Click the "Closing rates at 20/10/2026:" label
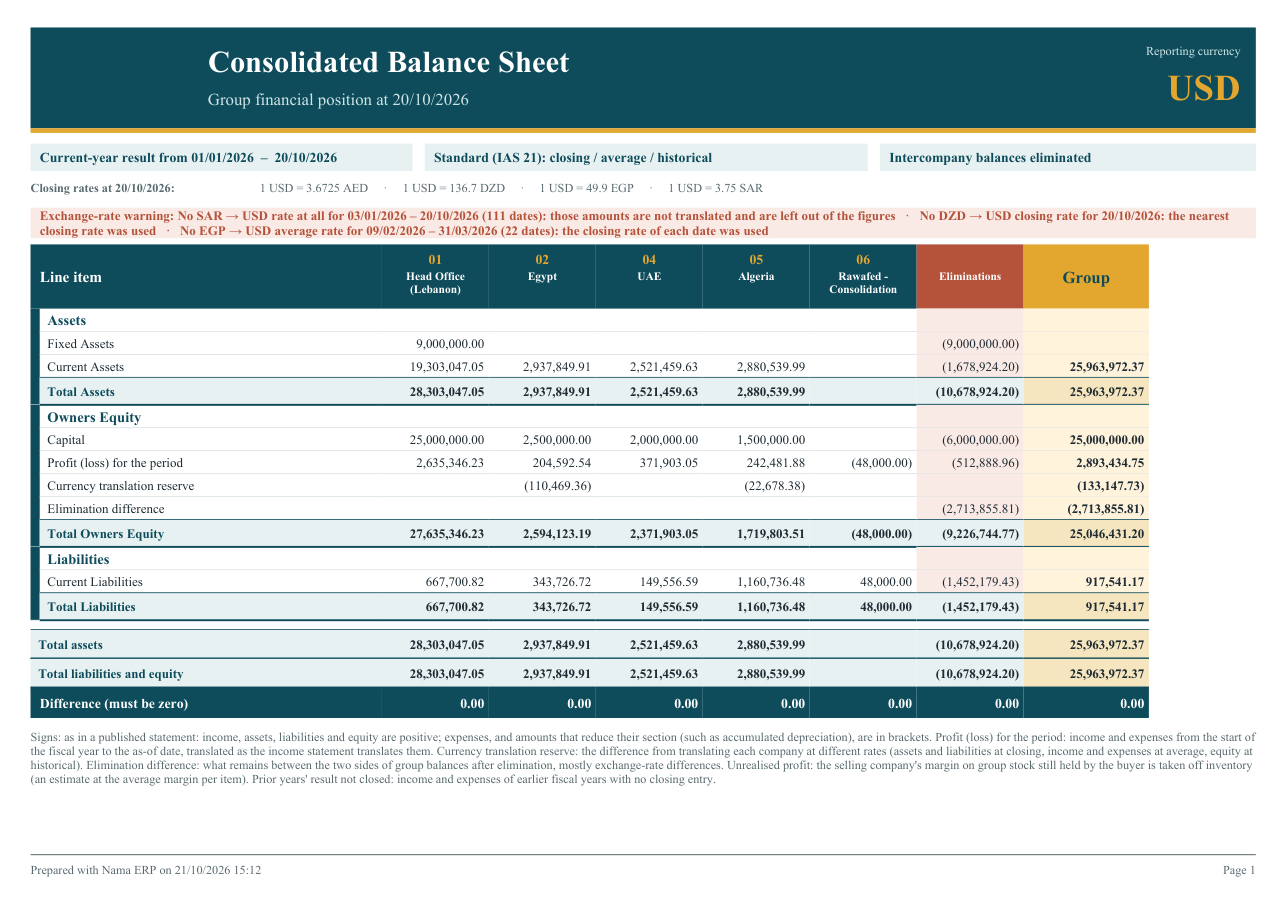1287x910 pixels. [103, 188]
